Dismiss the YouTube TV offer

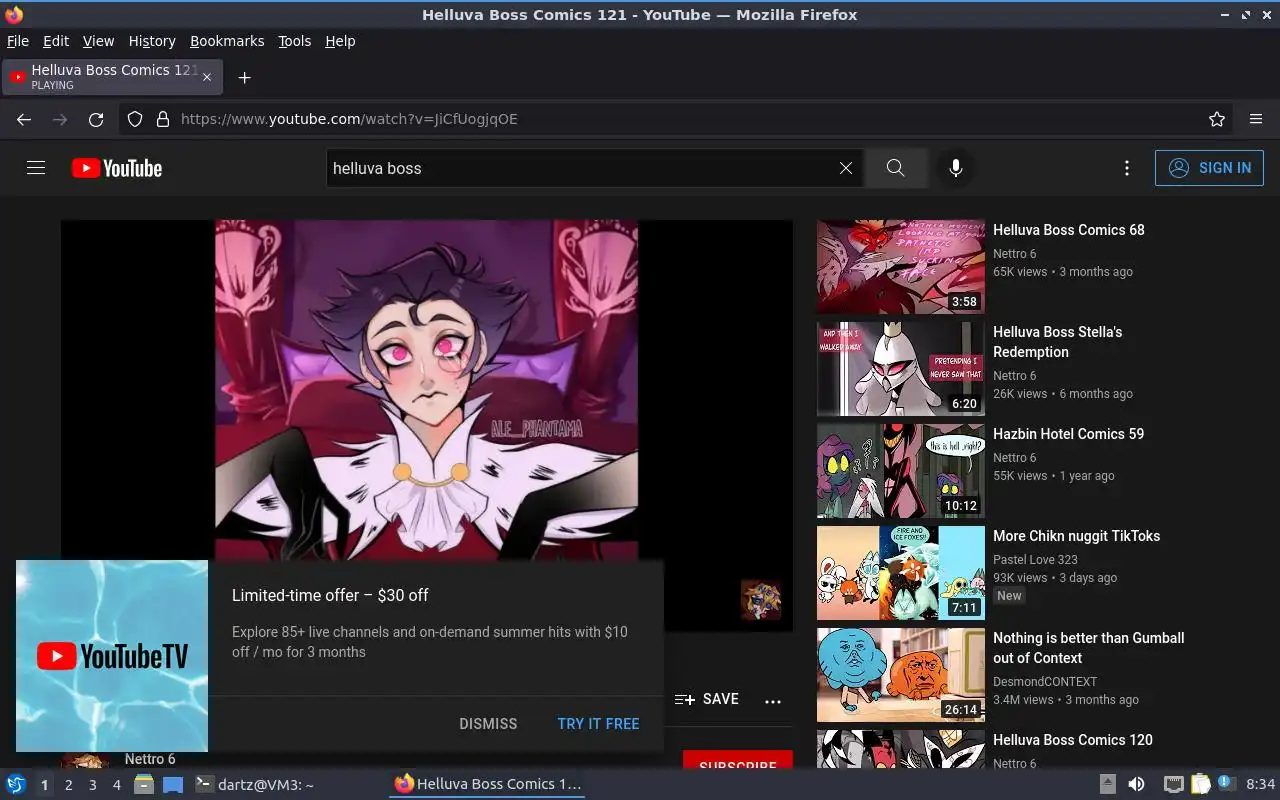pyautogui.click(x=488, y=723)
